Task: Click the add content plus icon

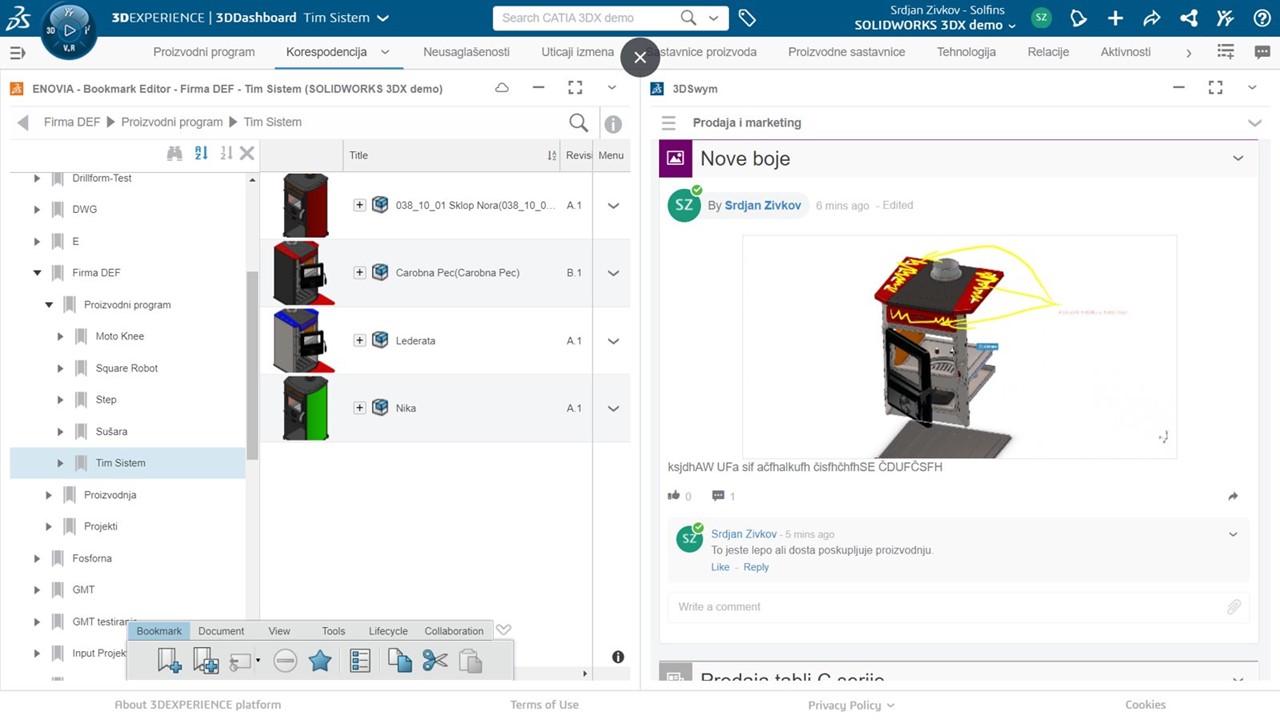Action: tap(1115, 17)
